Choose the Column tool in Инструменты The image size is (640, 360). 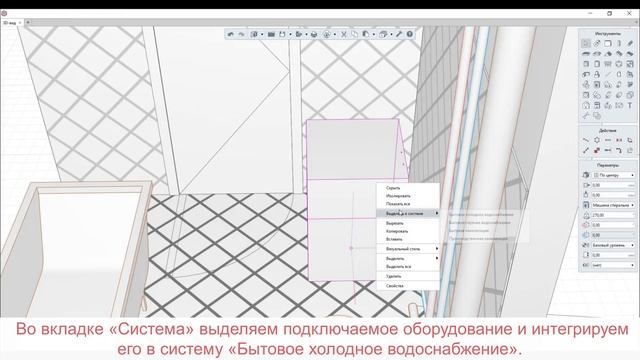[619, 43]
